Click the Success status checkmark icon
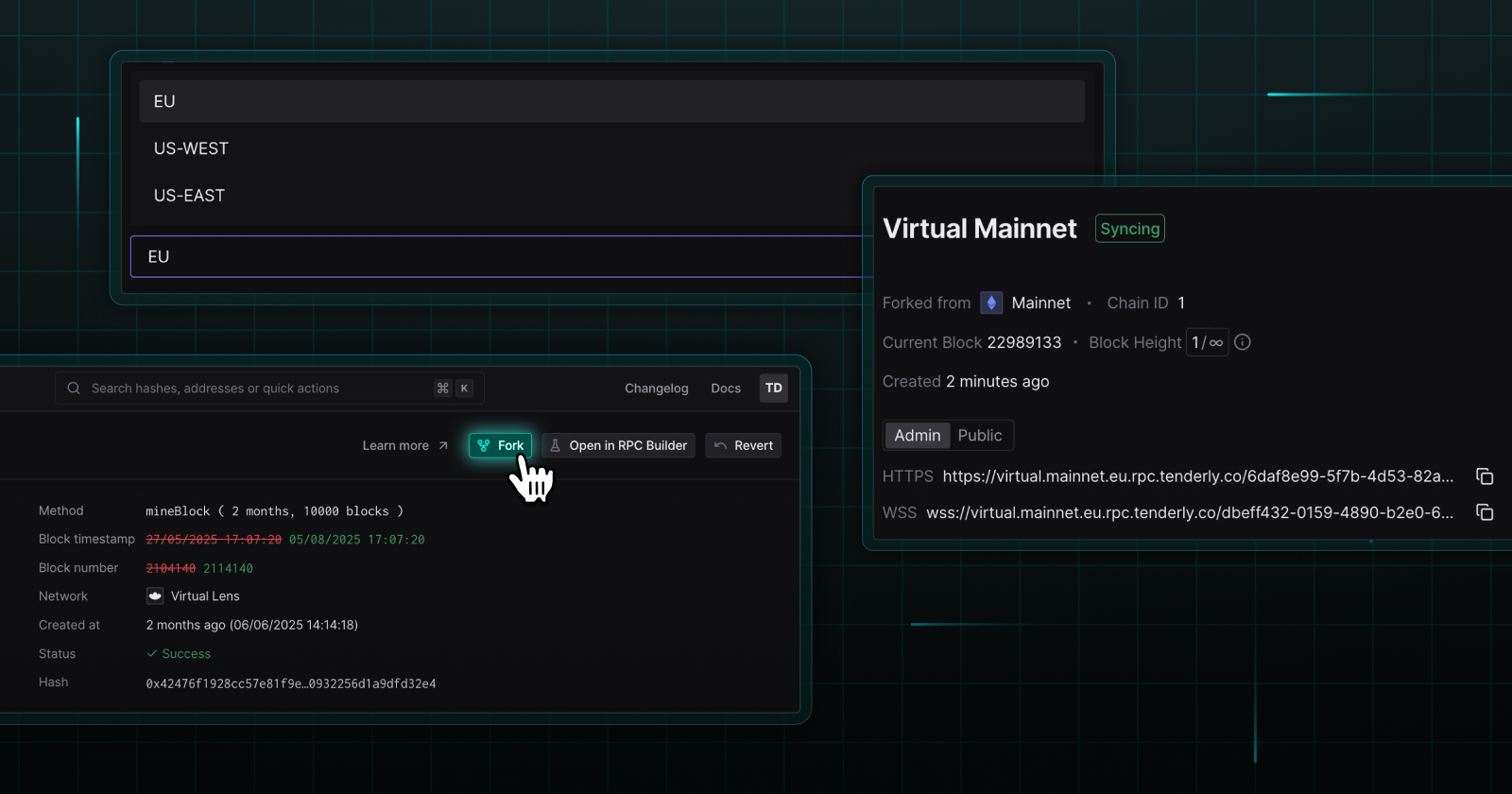Image resolution: width=1512 pixels, height=794 pixels. tap(152, 653)
